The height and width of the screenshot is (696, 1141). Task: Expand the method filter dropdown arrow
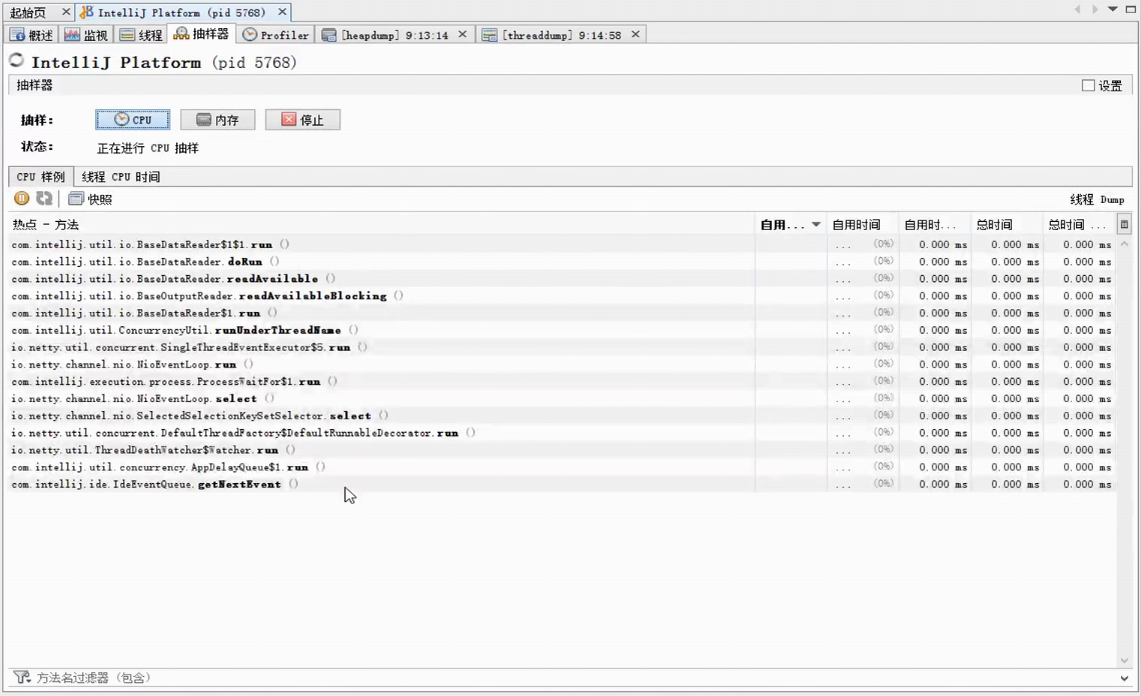click(1124, 678)
